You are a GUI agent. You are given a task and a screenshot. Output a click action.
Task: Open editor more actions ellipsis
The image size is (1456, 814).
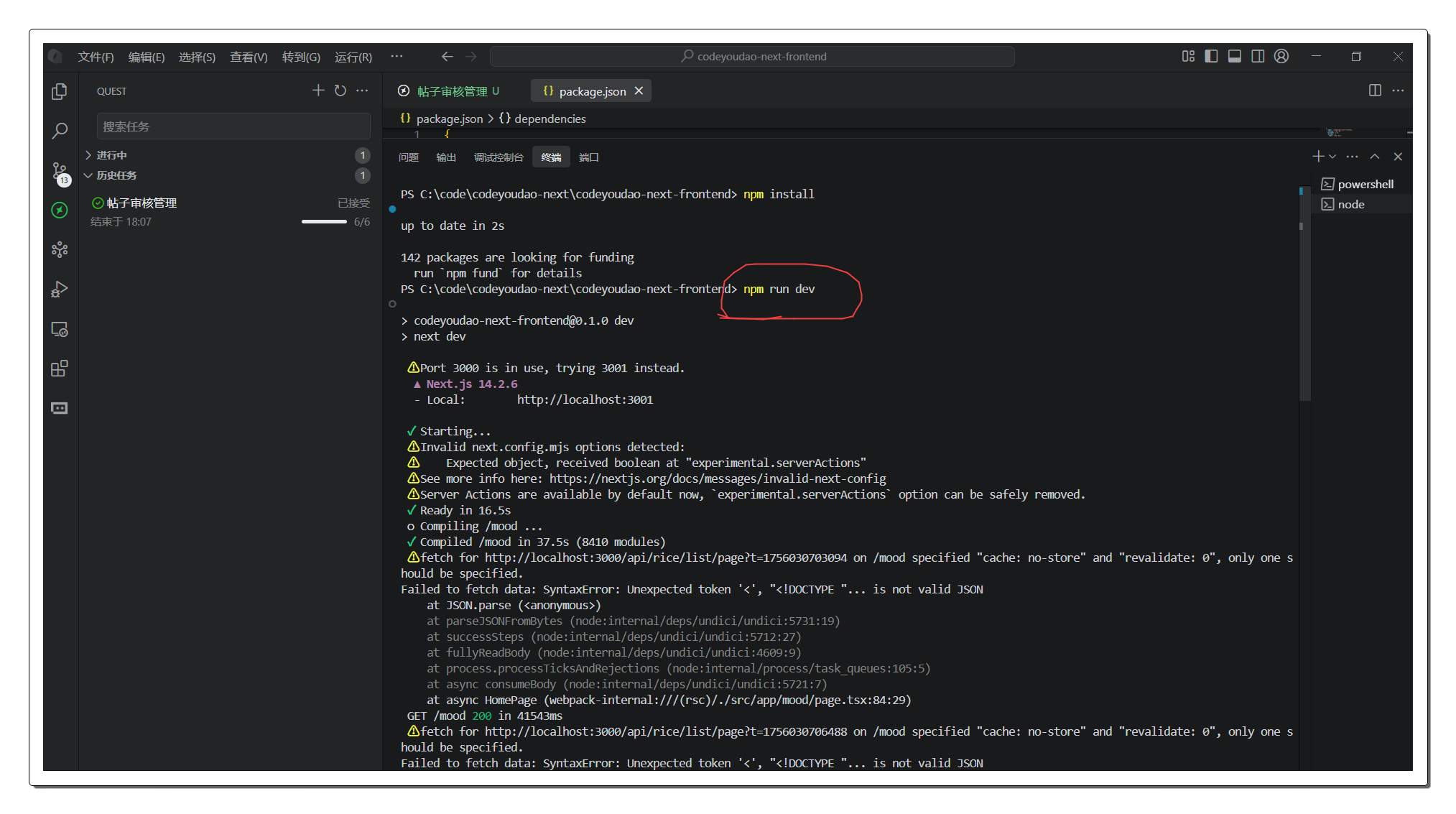(1398, 91)
